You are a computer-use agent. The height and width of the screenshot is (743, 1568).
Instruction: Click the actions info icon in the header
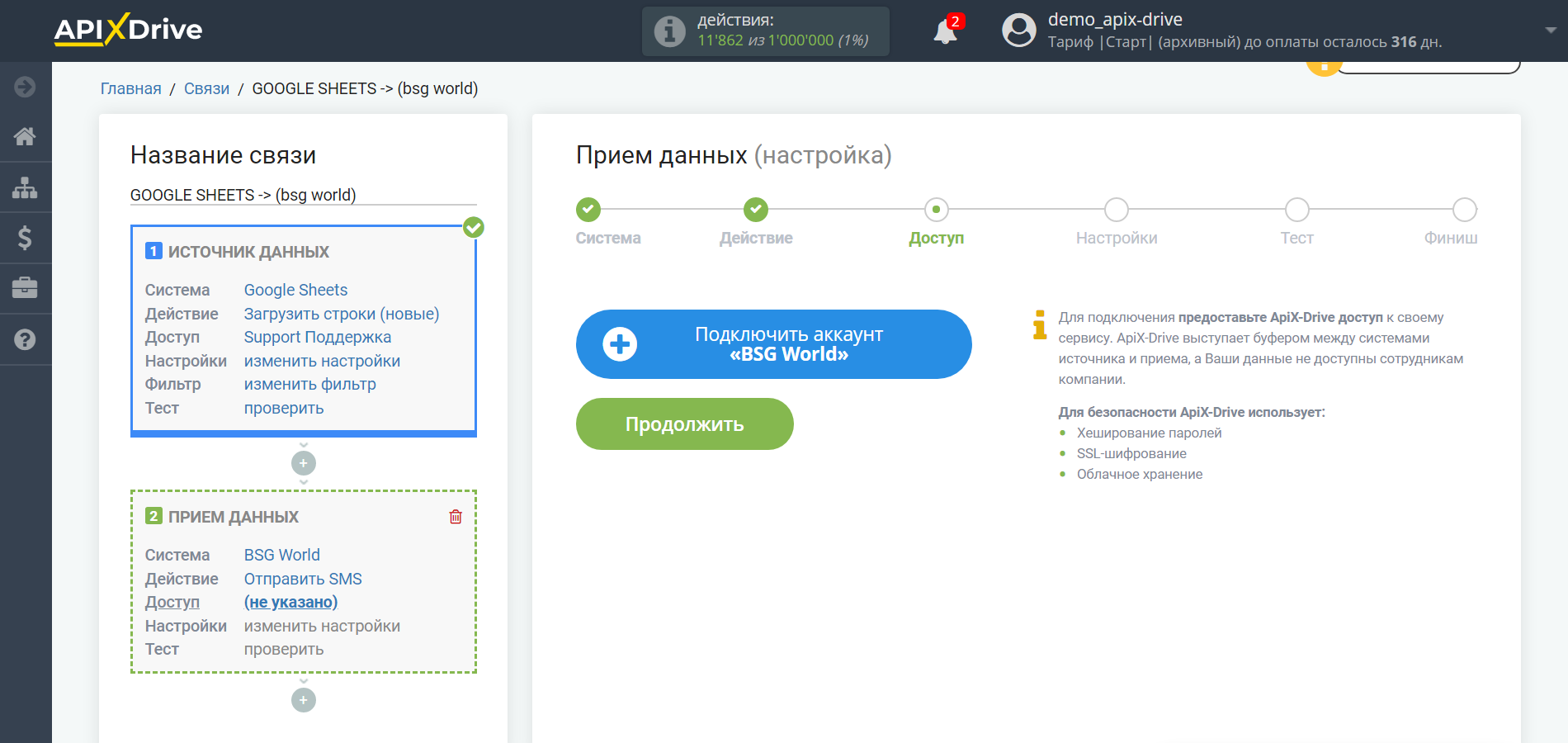tap(669, 31)
